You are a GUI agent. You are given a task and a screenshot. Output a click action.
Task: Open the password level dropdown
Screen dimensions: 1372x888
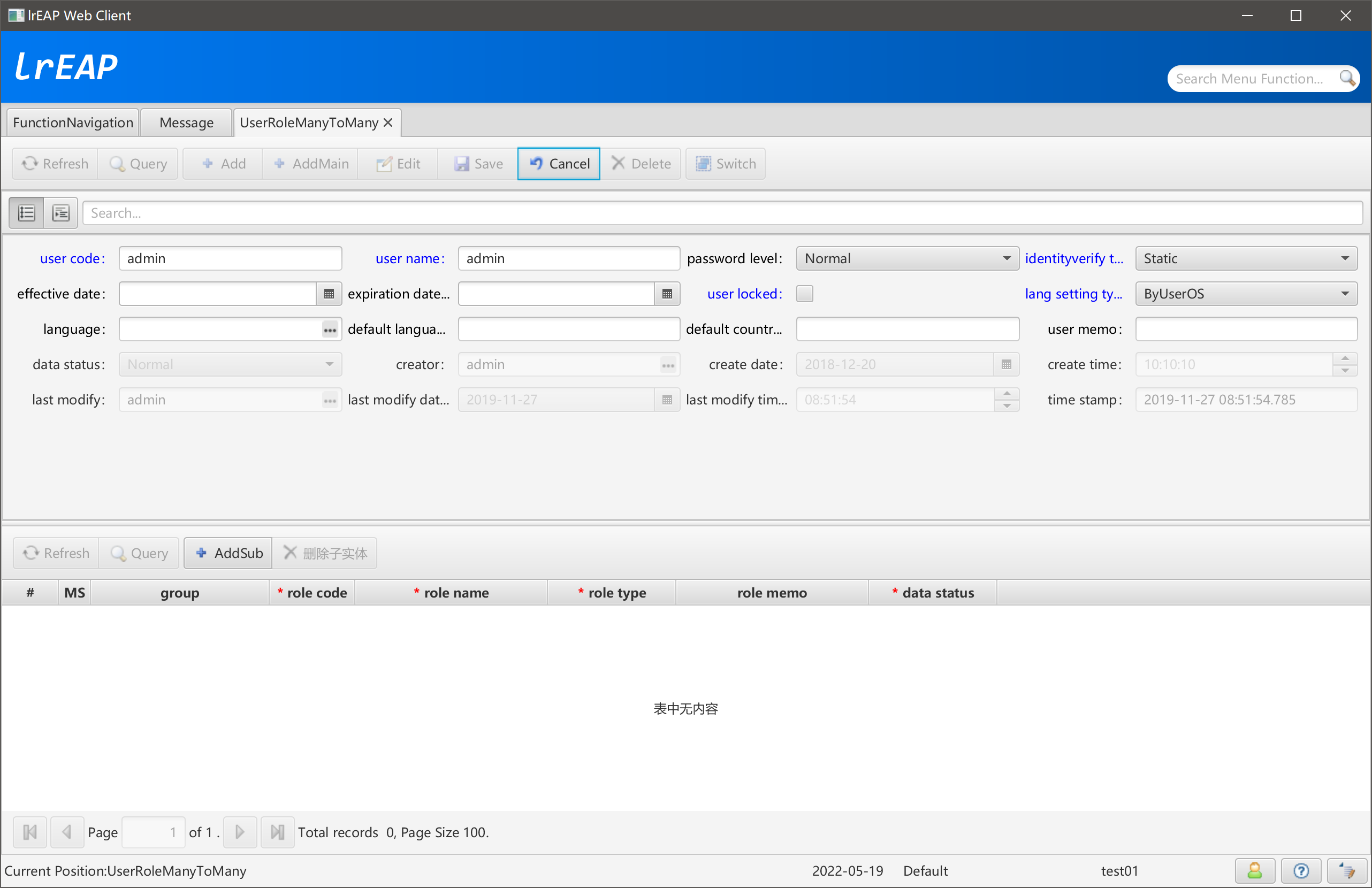point(908,259)
